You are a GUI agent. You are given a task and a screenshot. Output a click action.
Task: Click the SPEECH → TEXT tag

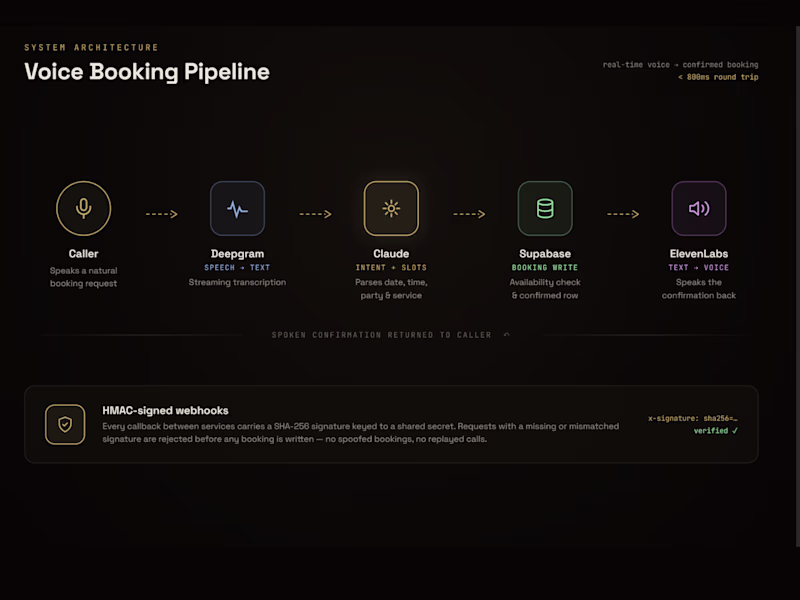pos(237,267)
